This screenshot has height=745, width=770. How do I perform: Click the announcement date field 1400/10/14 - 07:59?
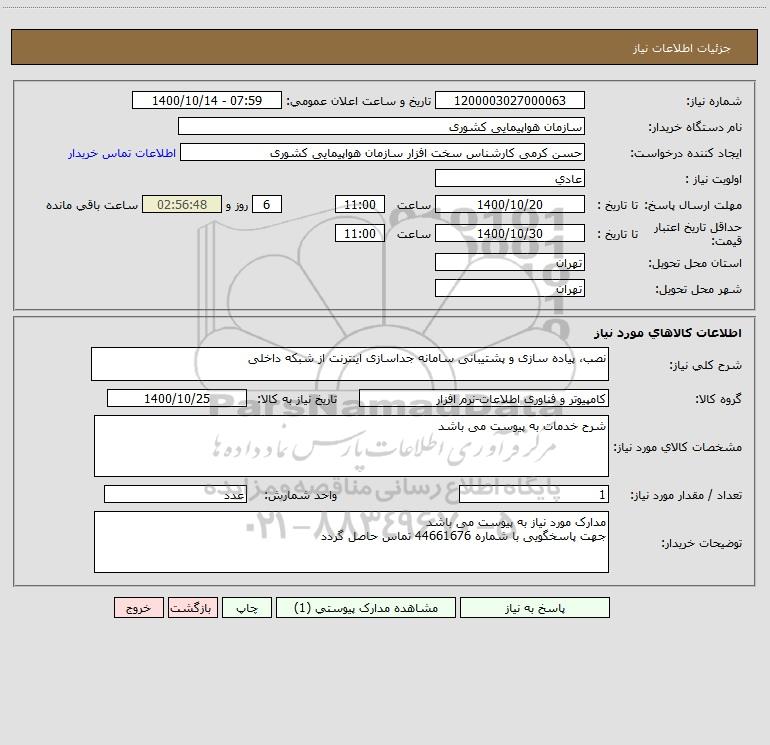click(207, 100)
